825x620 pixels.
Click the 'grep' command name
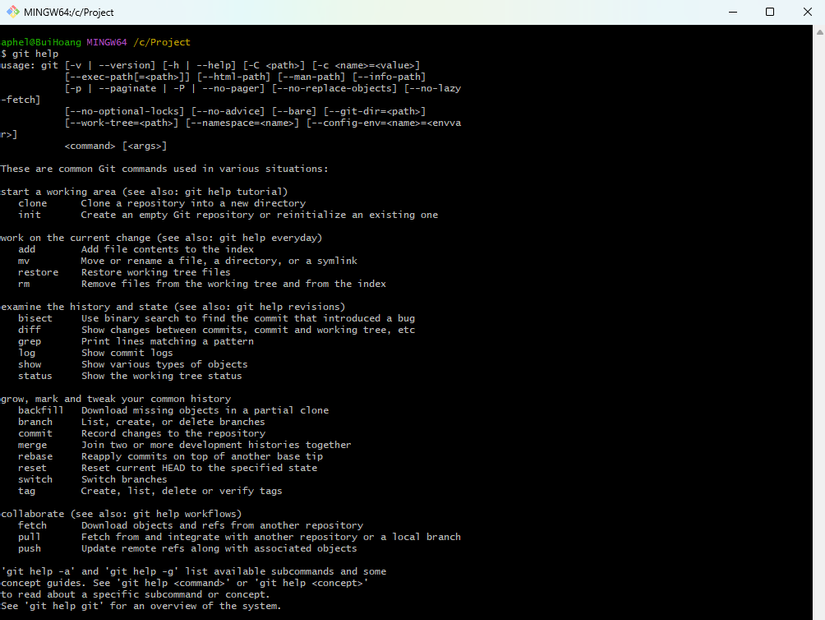29,342
